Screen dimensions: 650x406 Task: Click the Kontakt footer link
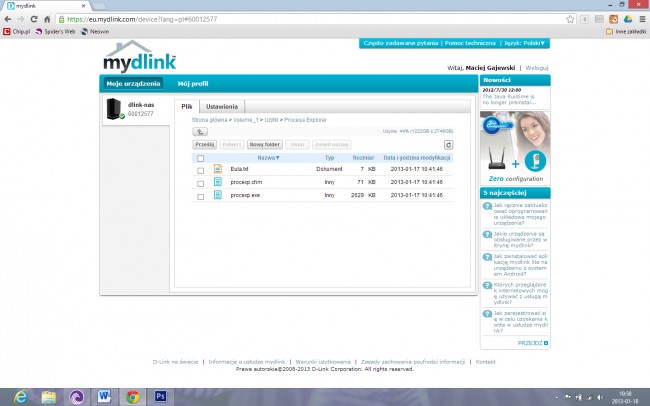485,362
